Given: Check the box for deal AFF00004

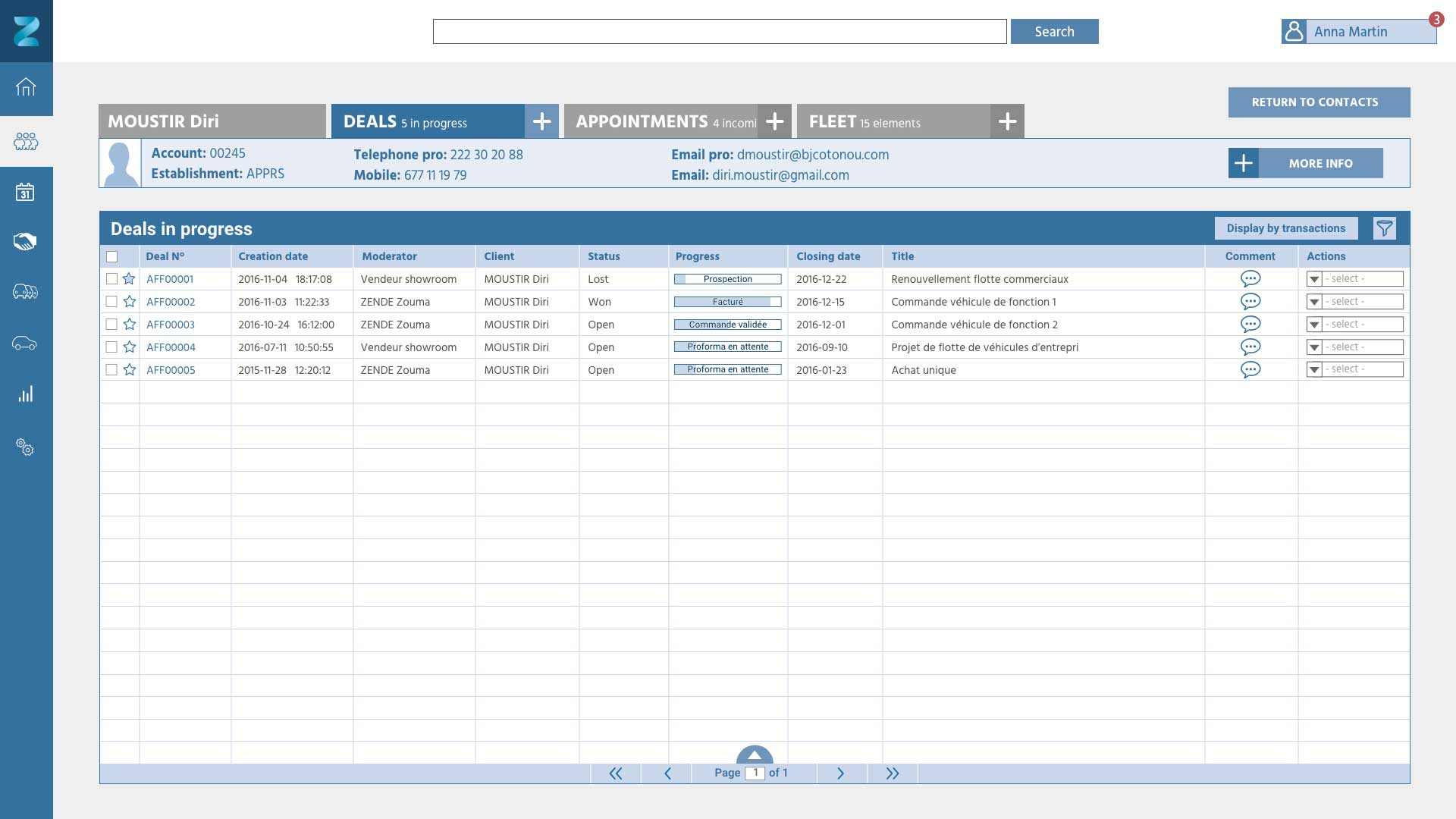Looking at the screenshot, I should (x=111, y=347).
